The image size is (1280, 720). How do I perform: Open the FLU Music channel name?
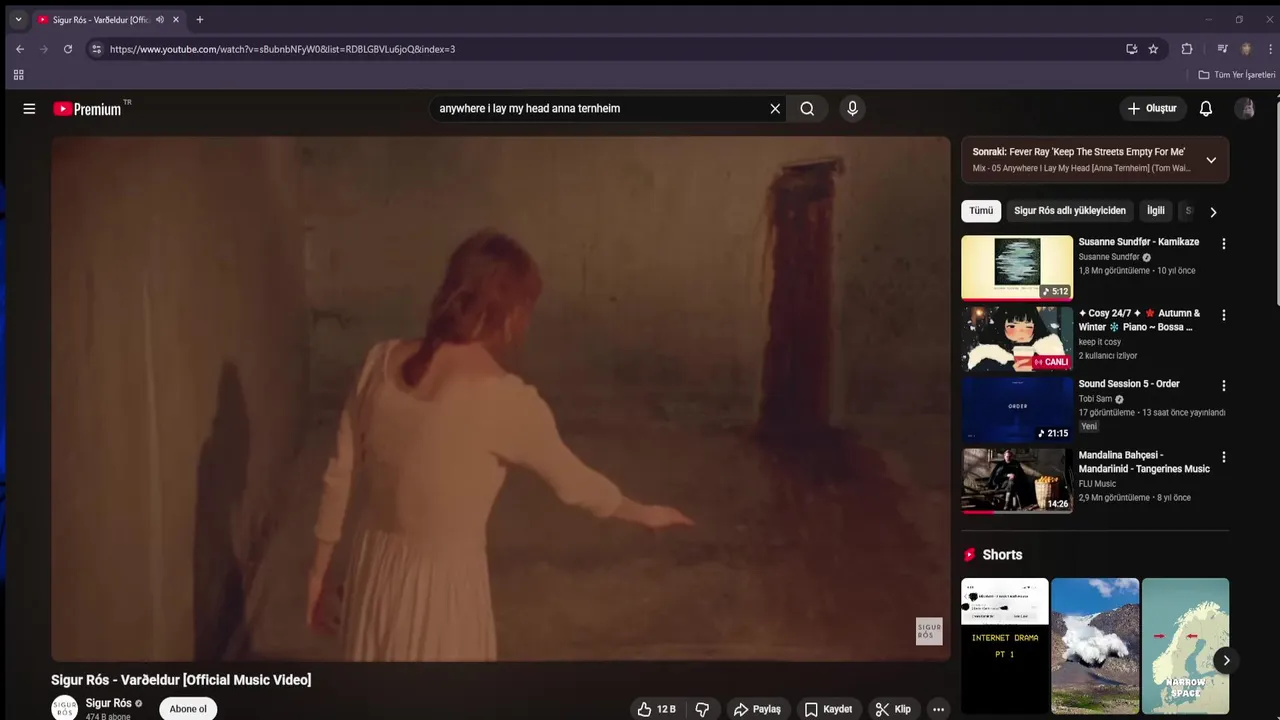(1097, 484)
